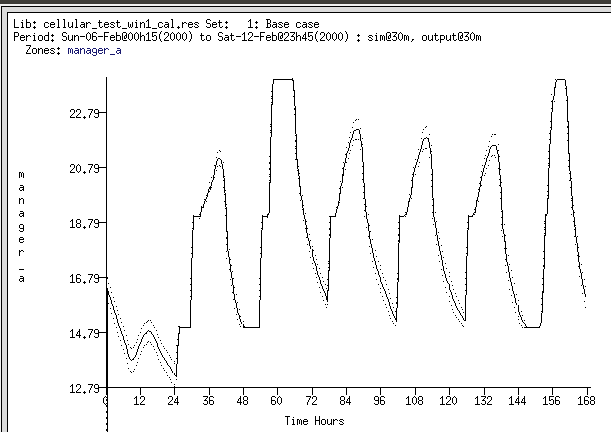Screen dimensions: 611x432
Task: Click the 48 hour x-axis marker
Action: (241, 401)
